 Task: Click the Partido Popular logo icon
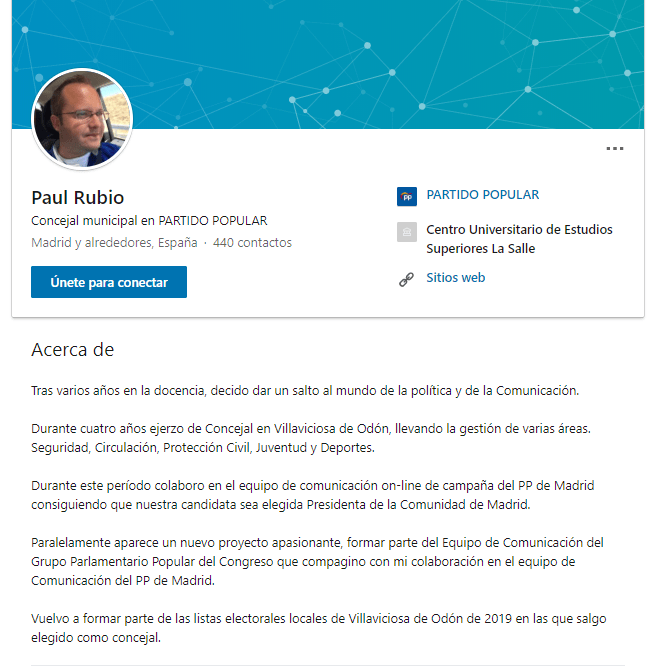click(x=407, y=197)
